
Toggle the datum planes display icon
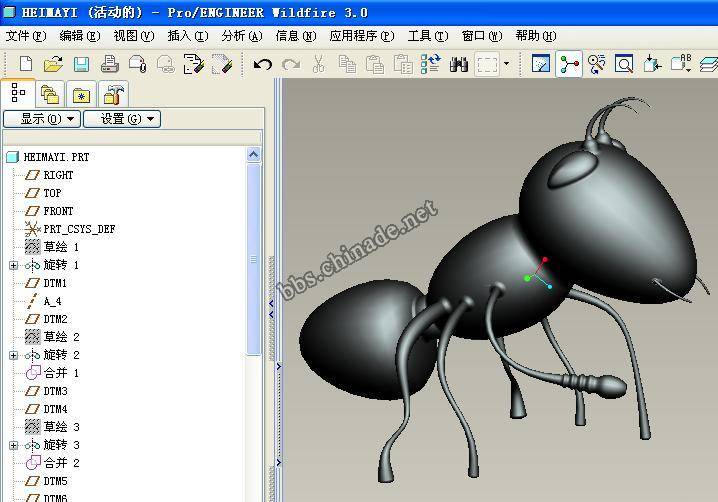tap(708, 65)
